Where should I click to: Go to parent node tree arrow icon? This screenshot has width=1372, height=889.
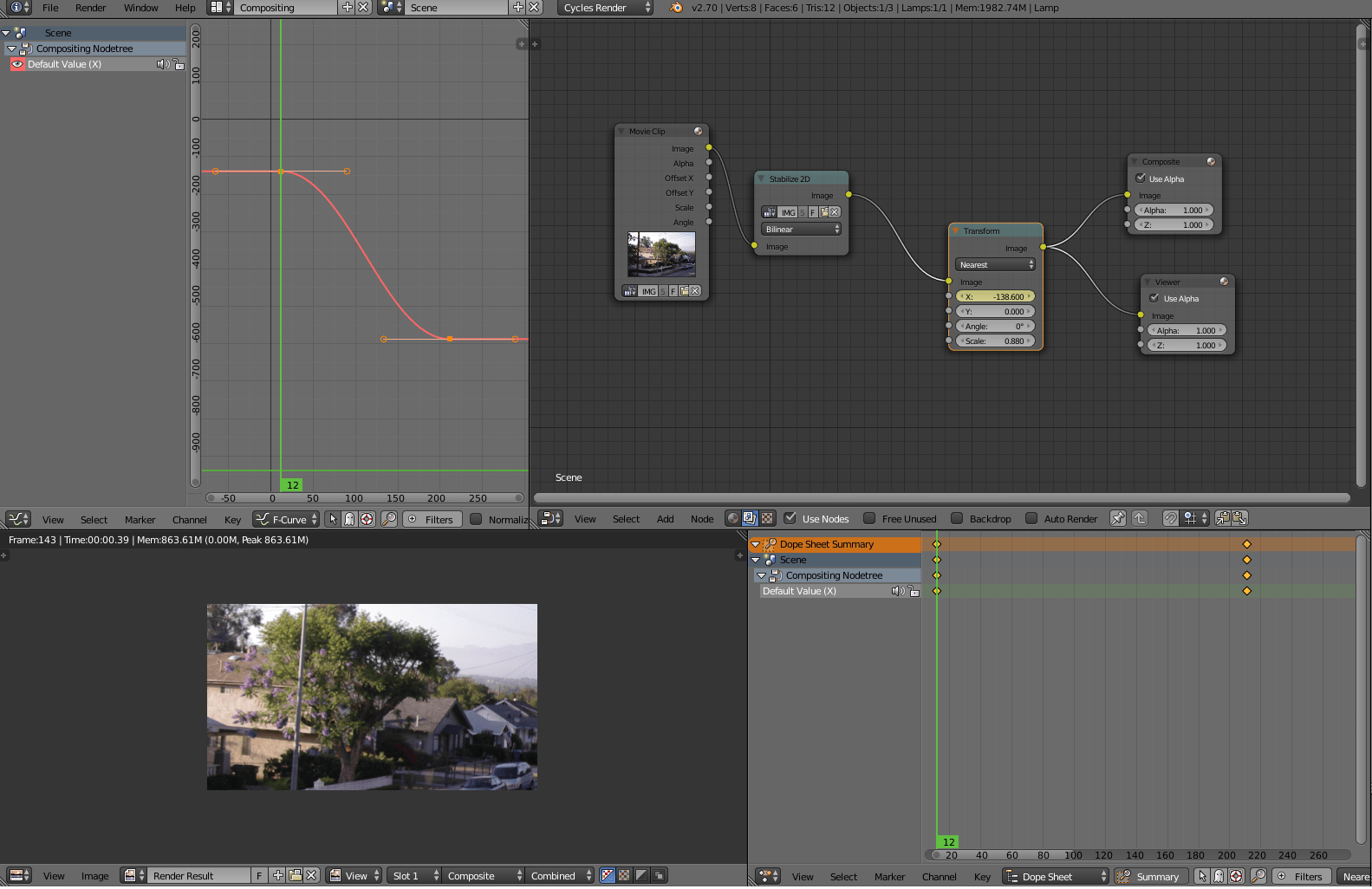click(x=1140, y=519)
